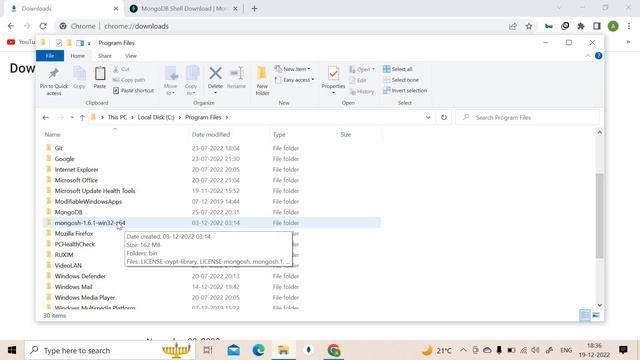Viewport: 640px width, 360px height.
Task: Open Windows Start menu
Action: coord(12,350)
